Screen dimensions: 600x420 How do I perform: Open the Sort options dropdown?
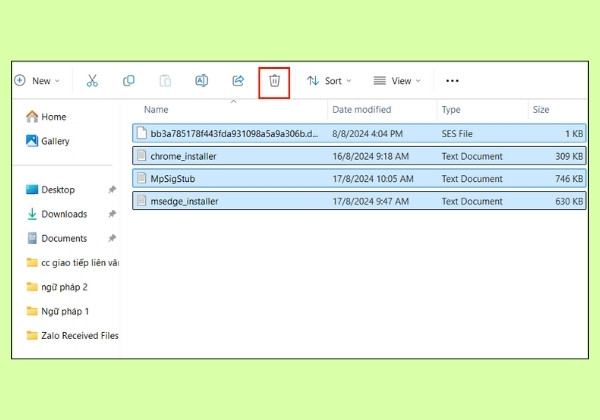click(329, 81)
